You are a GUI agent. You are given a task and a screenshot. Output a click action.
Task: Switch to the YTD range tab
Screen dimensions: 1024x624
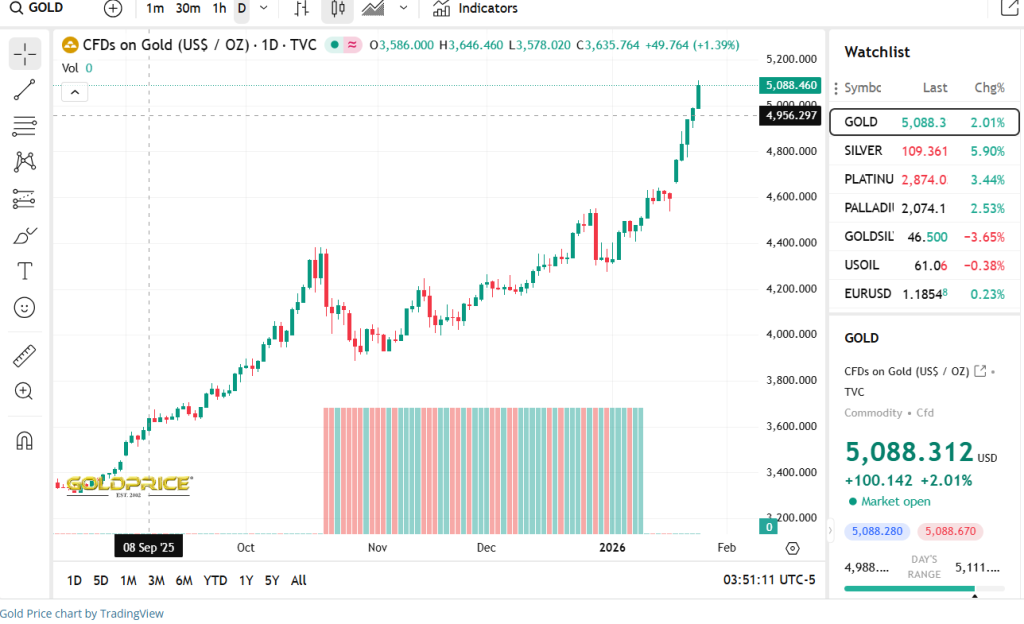coord(215,580)
